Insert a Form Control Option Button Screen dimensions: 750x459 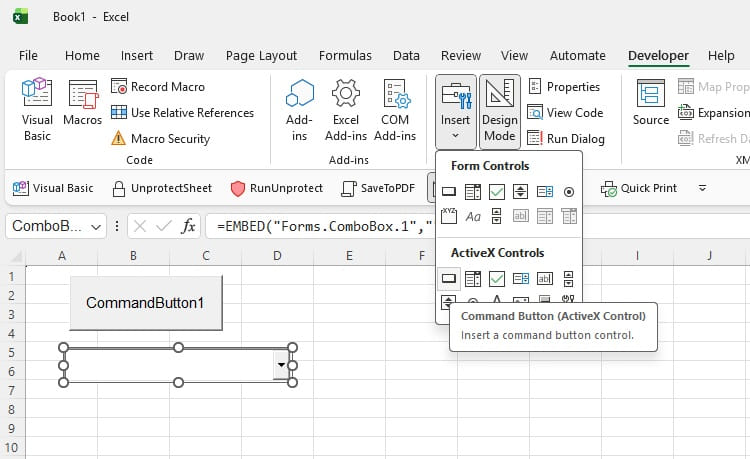coord(568,192)
